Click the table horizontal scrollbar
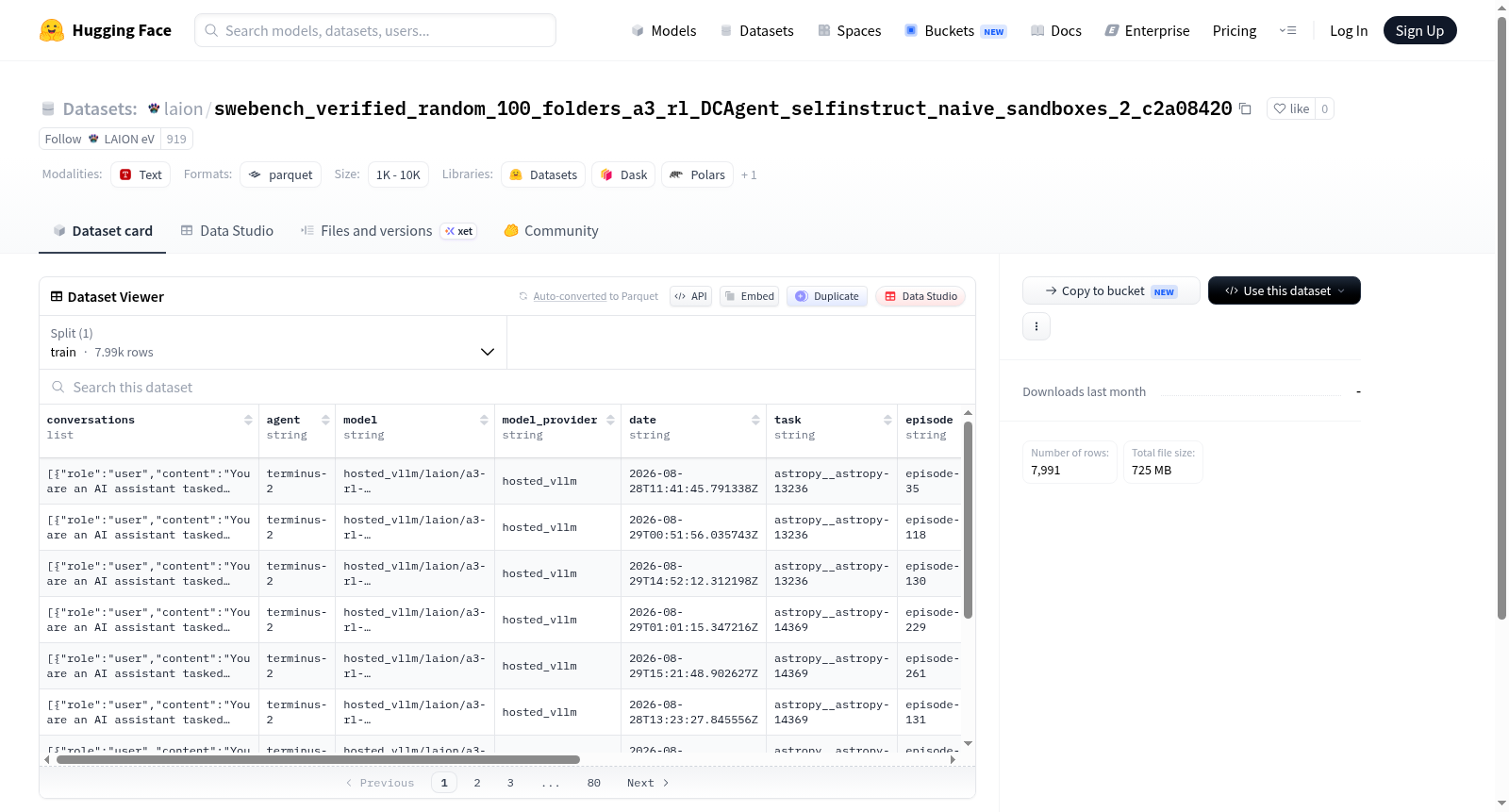The image size is (1509, 812). click(x=318, y=759)
